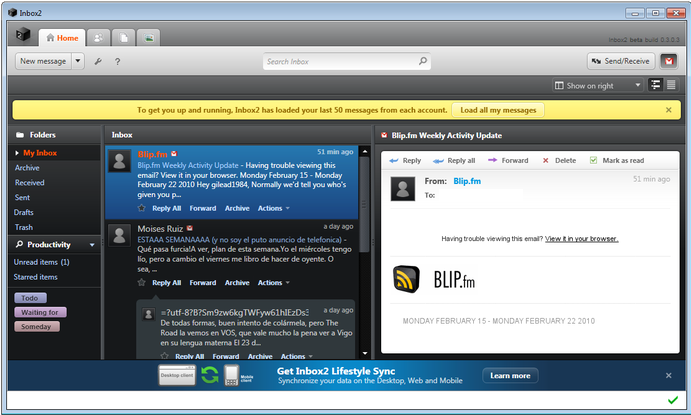The width and height of the screenshot is (691, 415).
Task: Click Gmail icon next to Blip.fm sender
Action: pyautogui.click(x=174, y=154)
